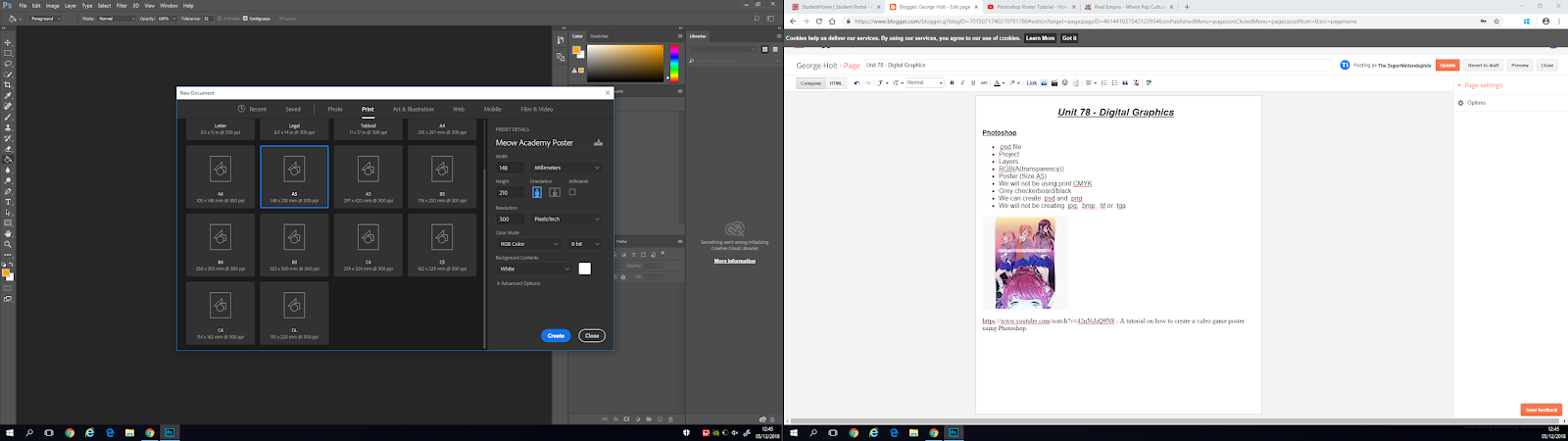Switch Blogger editor to Compose mode
The width and height of the screenshot is (1568, 441).
tap(811, 83)
